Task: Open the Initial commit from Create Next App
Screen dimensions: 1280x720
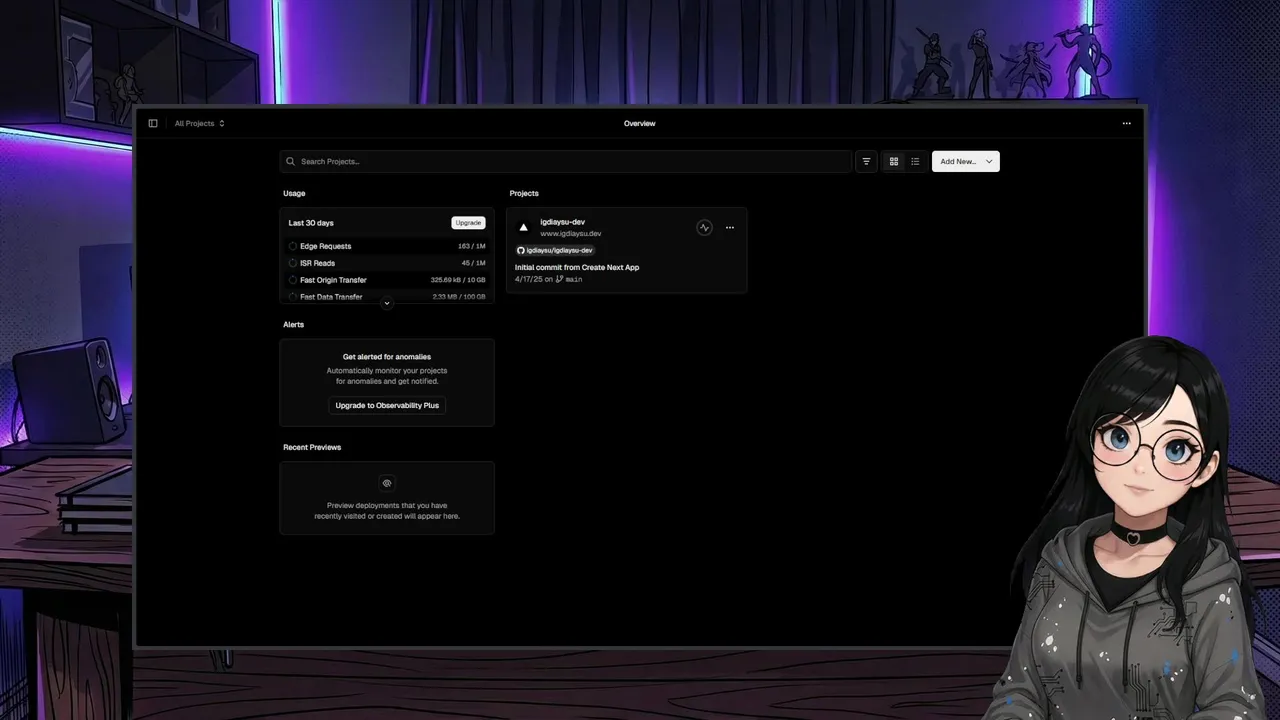Action: [x=577, y=267]
